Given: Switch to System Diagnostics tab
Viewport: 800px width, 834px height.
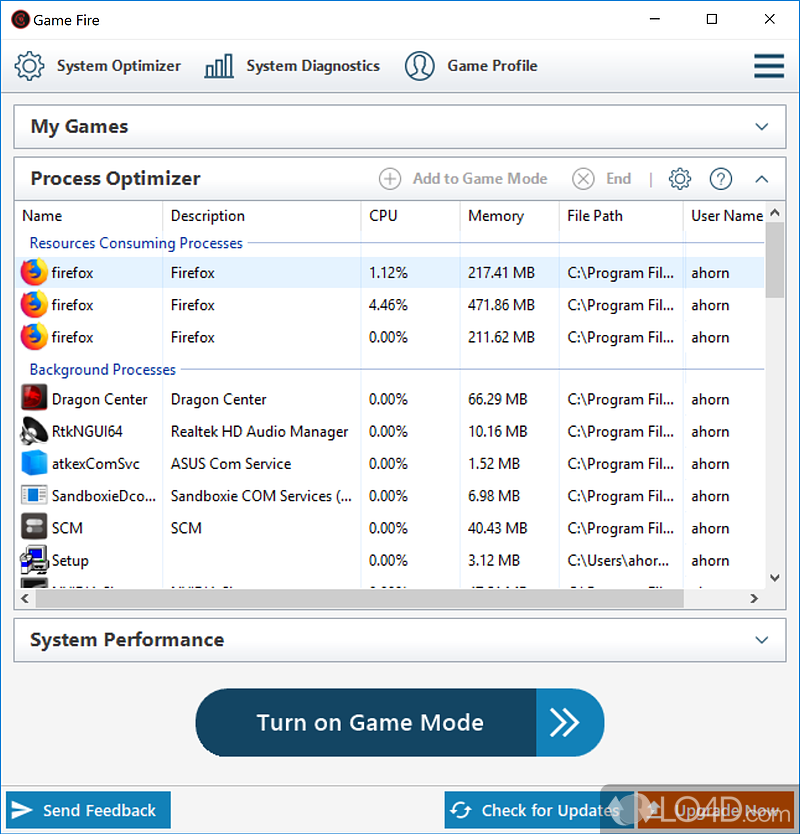Looking at the screenshot, I should coord(292,66).
